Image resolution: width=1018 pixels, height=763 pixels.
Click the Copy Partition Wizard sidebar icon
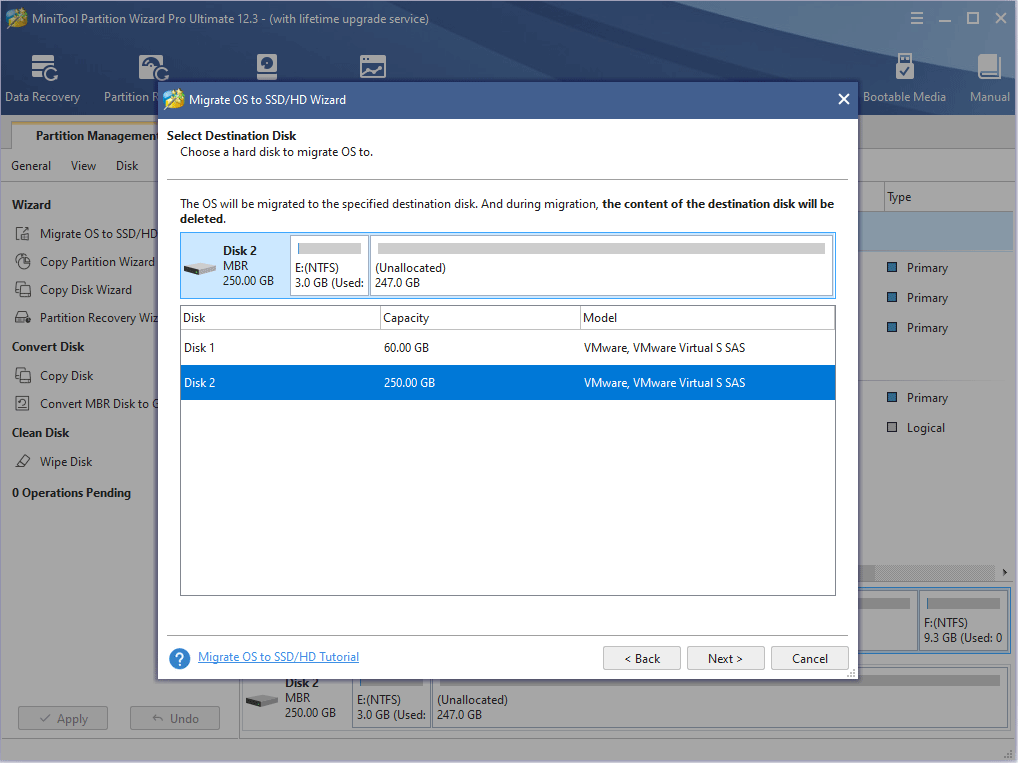click(23, 262)
